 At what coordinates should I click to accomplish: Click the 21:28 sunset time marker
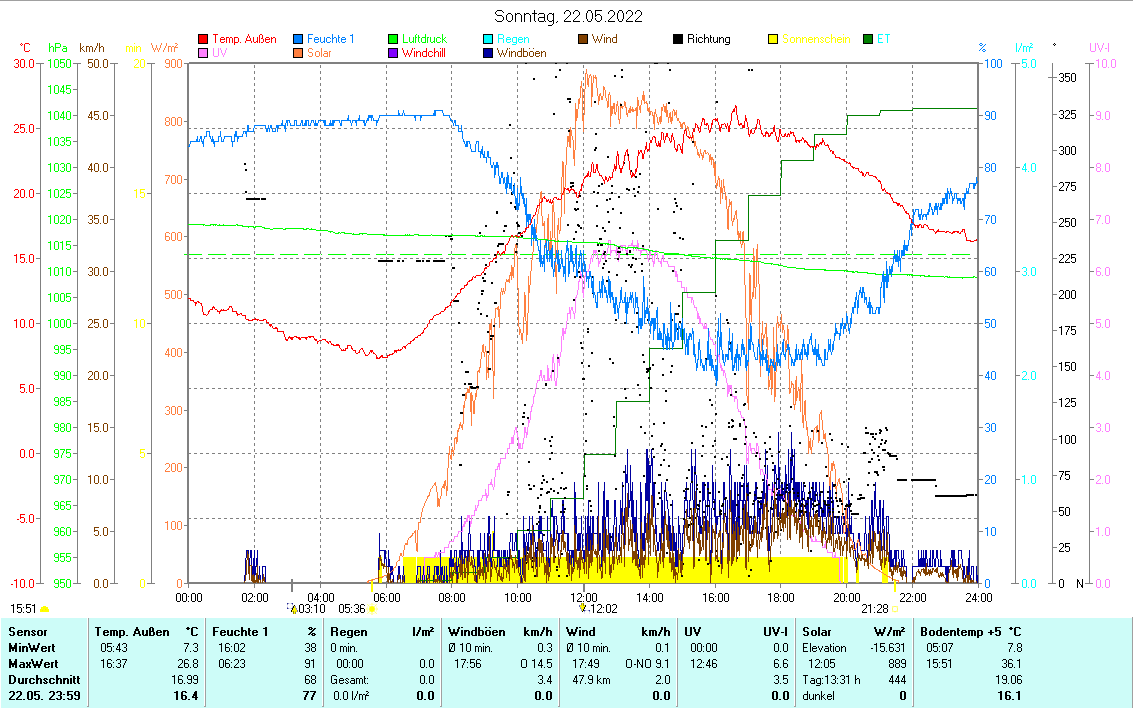(x=875, y=607)
